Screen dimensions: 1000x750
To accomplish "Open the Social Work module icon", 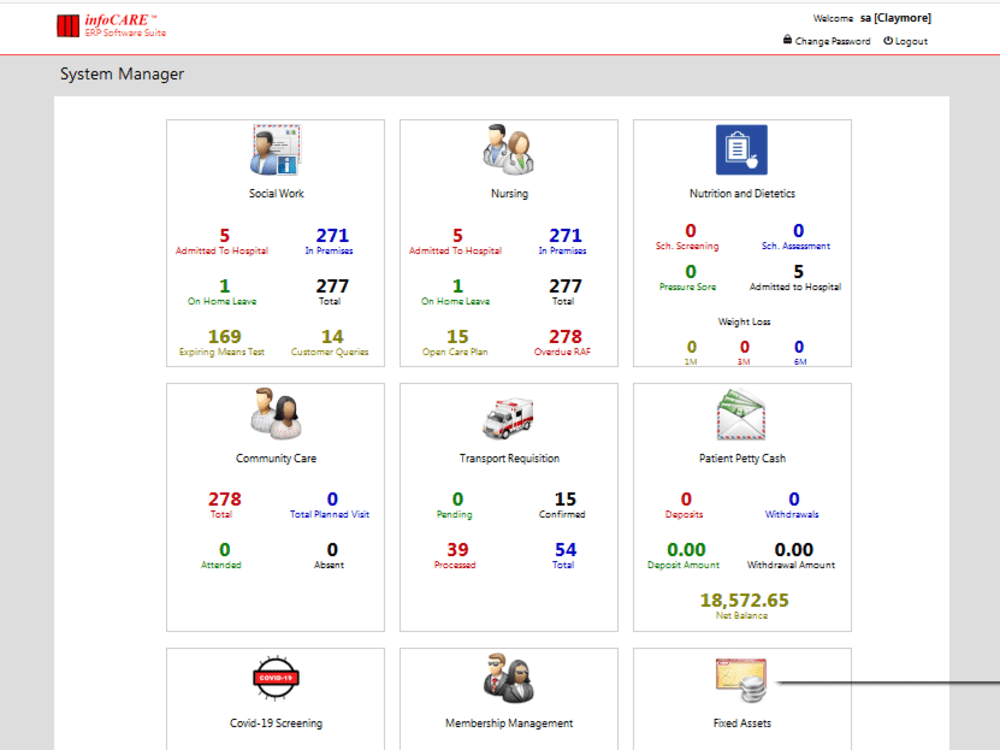I will tap(276, 150).
